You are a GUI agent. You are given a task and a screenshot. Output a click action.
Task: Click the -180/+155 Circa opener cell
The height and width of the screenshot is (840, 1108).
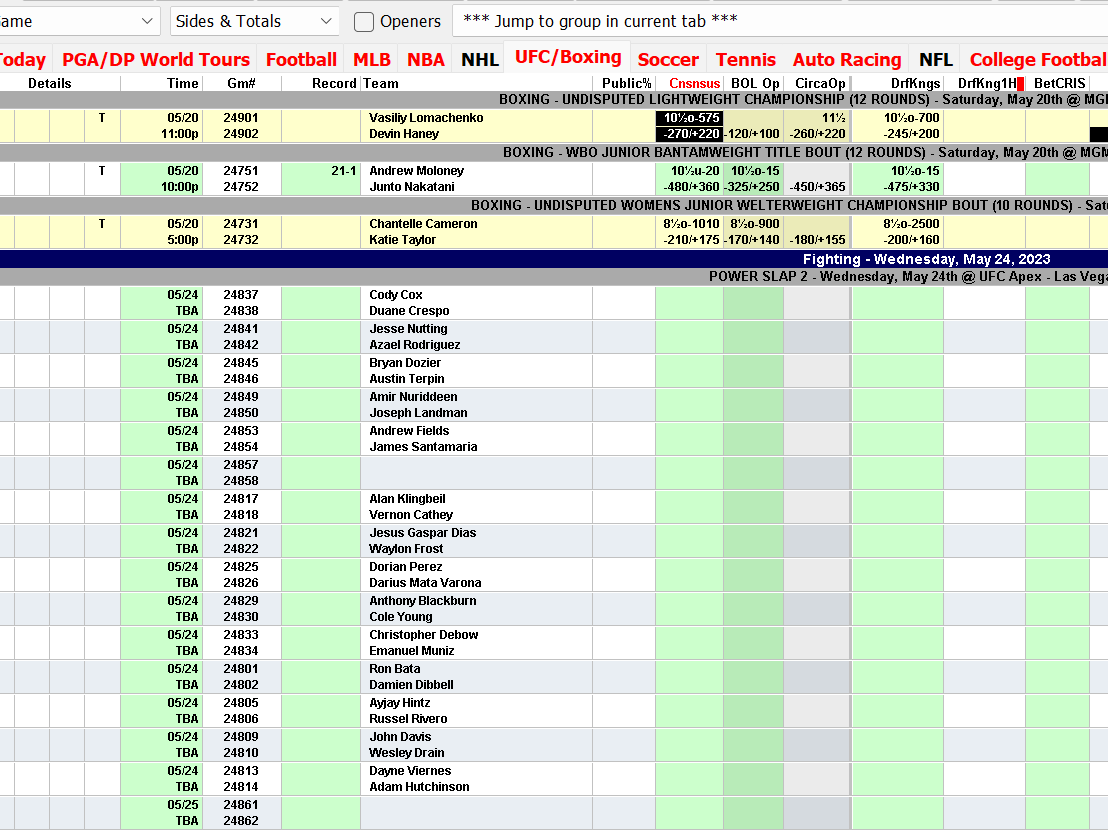tap(818, 239)
